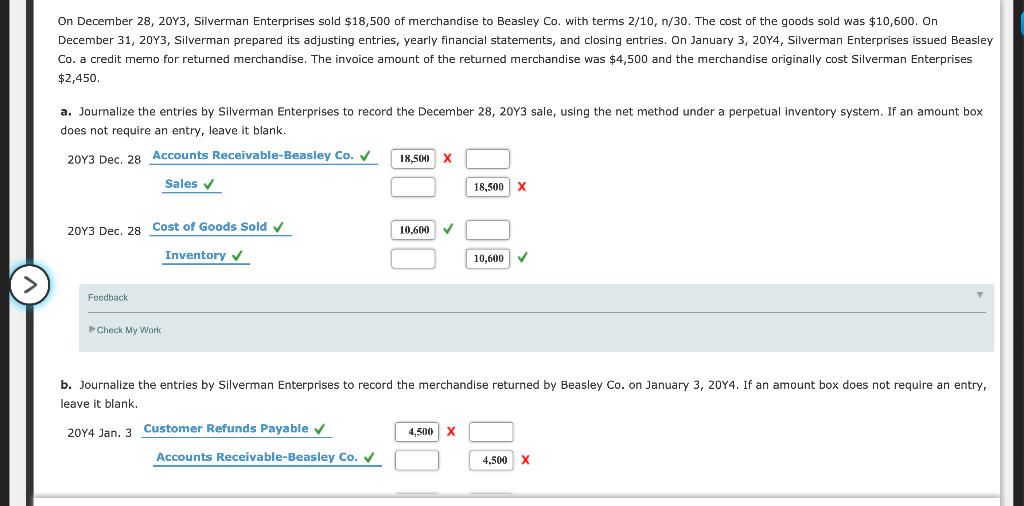Click the circular next-arrow button at left edge
The height and width of the screenshot is (506, 1024).
coord(30,285)
